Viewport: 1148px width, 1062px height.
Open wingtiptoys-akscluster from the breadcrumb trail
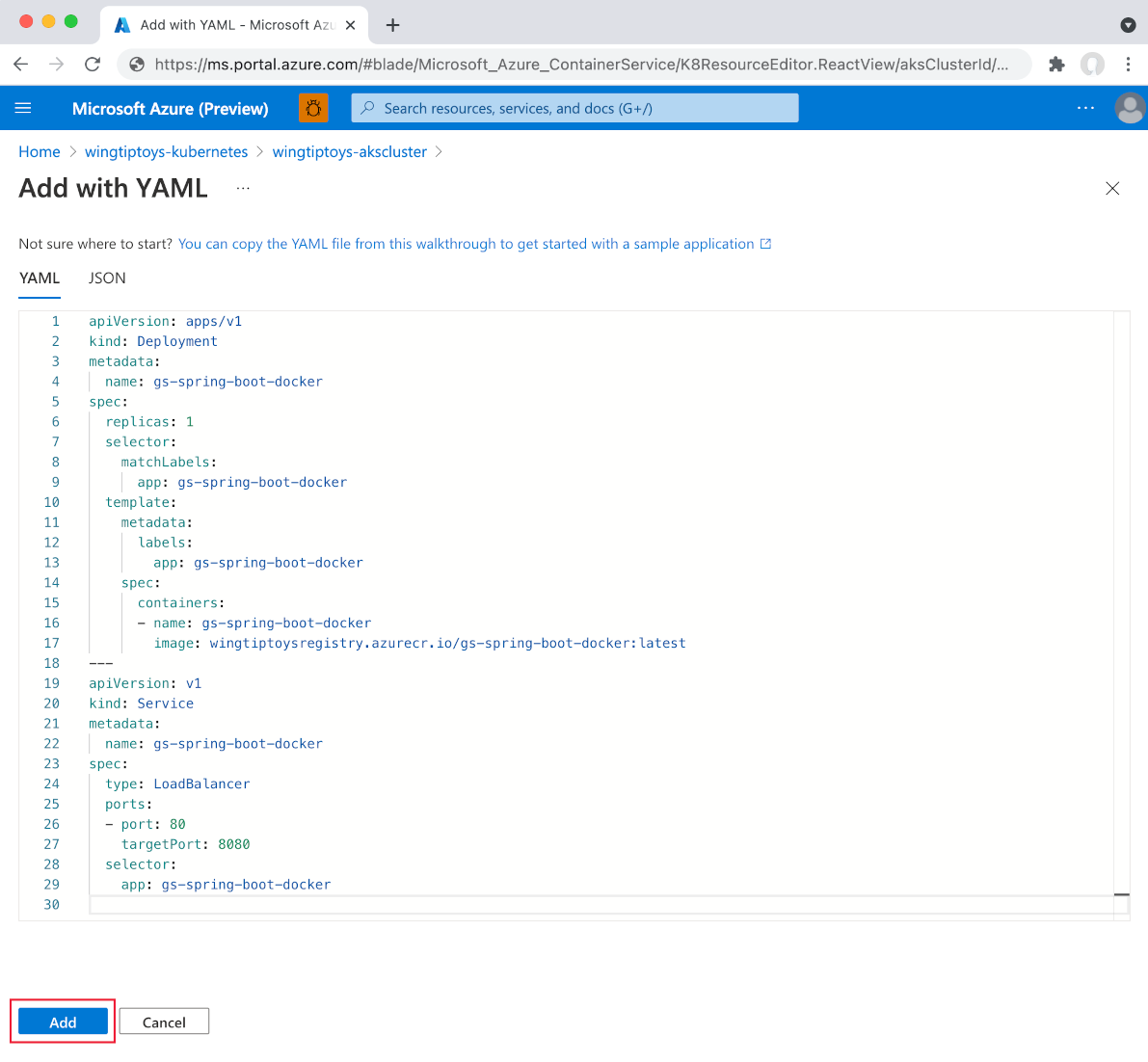[349, 151]
